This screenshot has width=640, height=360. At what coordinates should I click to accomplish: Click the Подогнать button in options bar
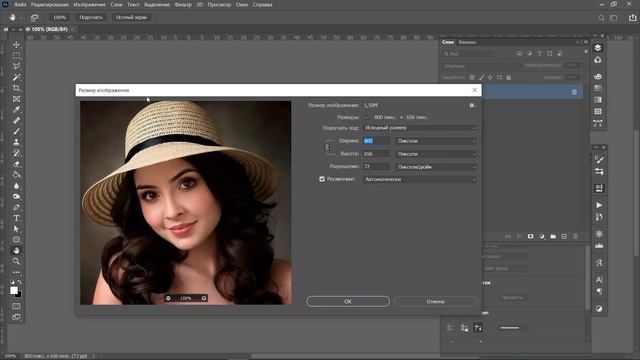[x=91, y=18]
